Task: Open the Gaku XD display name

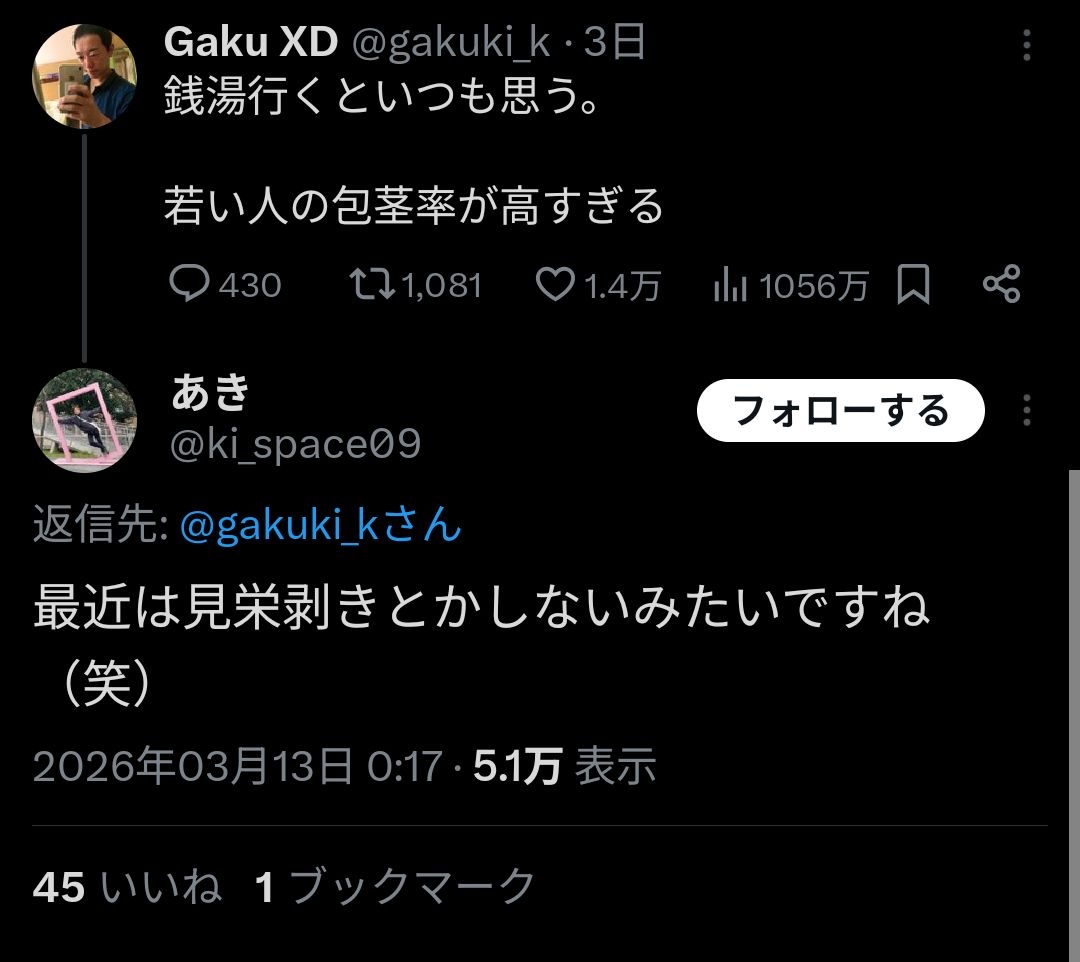Action: point(251,42)
